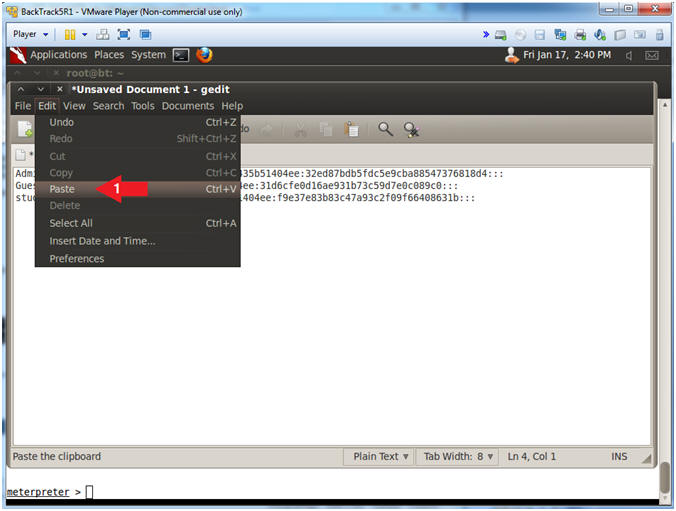Click the Ln 4, Col 1 status text
This screenshot has height=511, width=676.
[532, 457]
